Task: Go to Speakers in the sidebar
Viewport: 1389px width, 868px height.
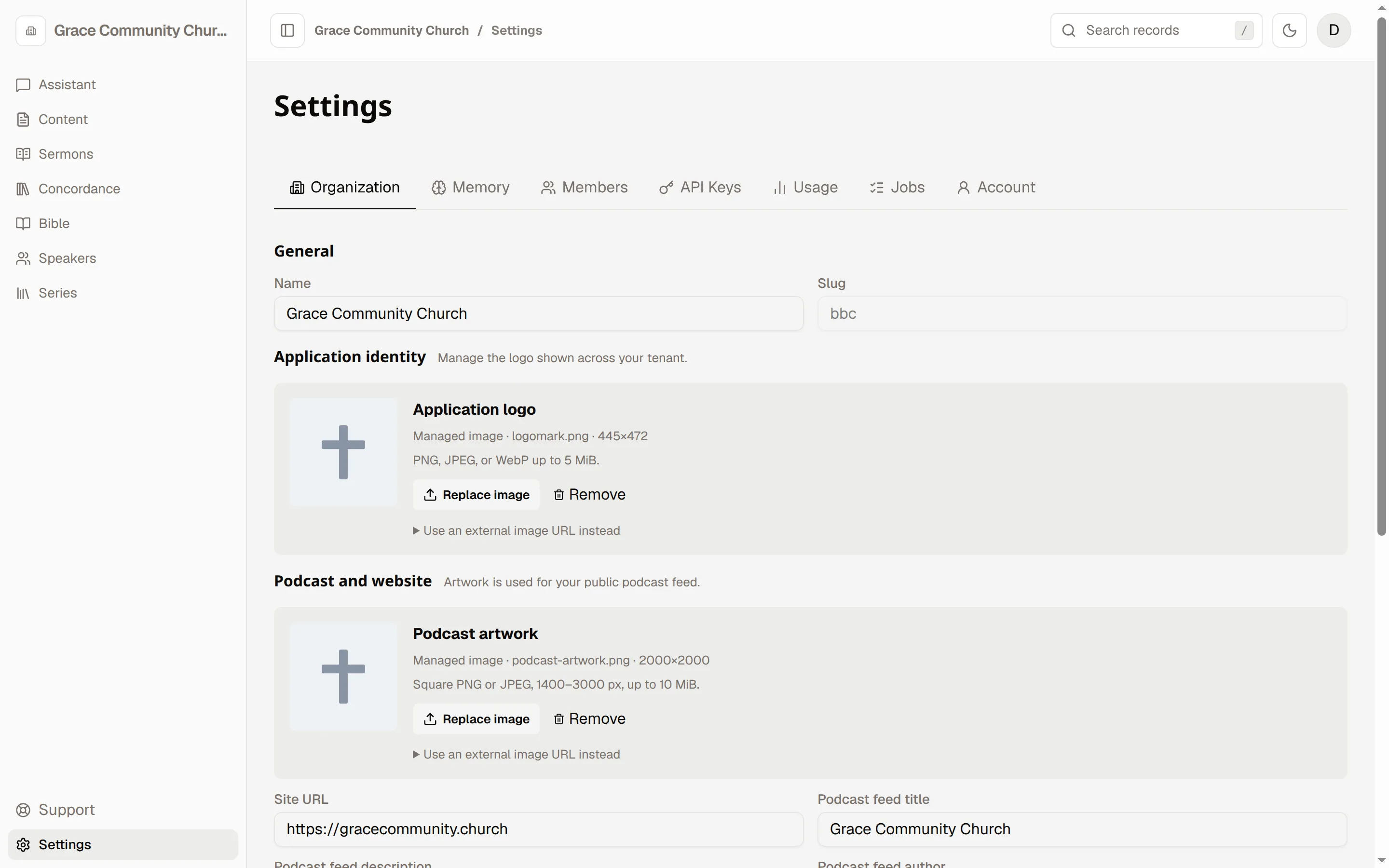Action: coord(122,258)
